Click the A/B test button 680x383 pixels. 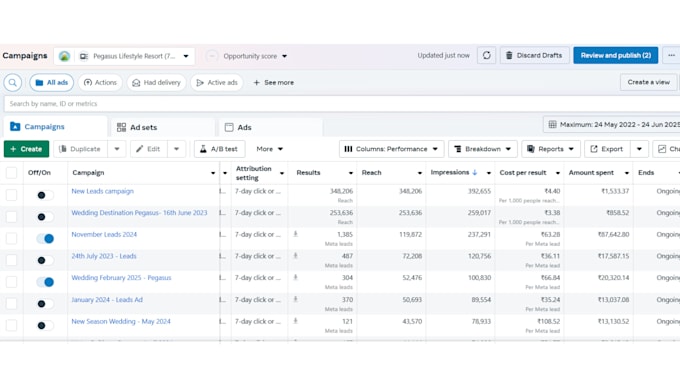pos(219,149)
